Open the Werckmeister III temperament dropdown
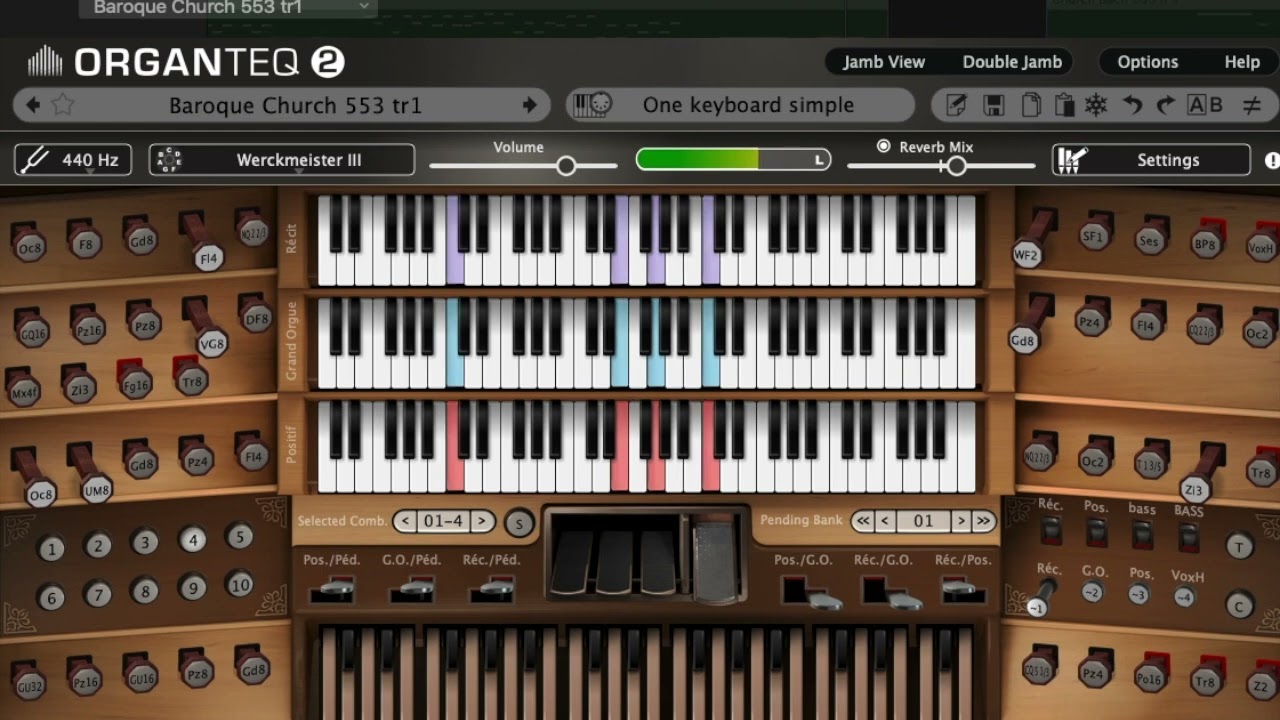The image size is (1280, 720). 282,160
